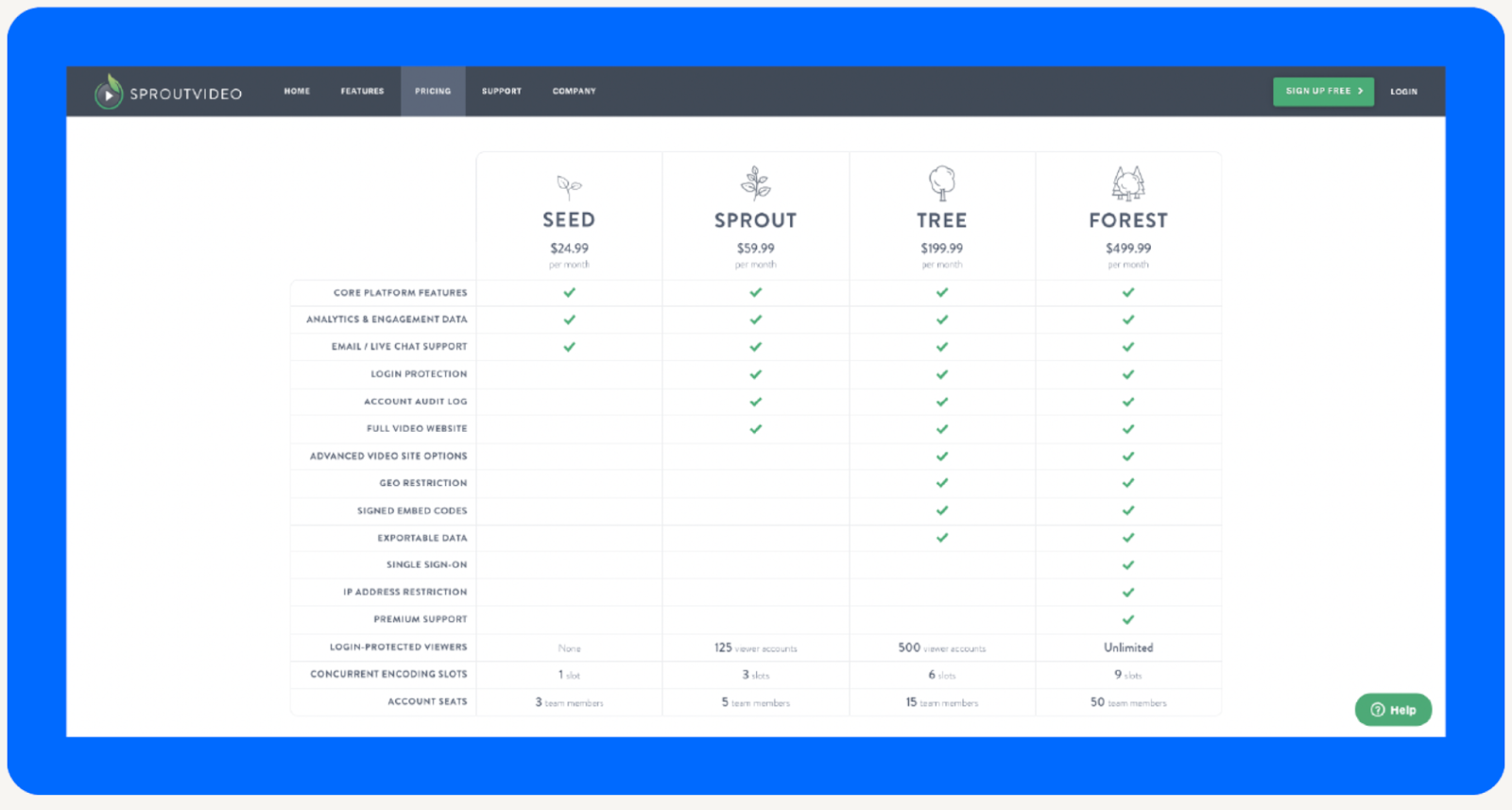Click Forest checkmark for Geo Restriction
The height and width of the screenshot is (810, 1512).
(x=1128, y=483)
